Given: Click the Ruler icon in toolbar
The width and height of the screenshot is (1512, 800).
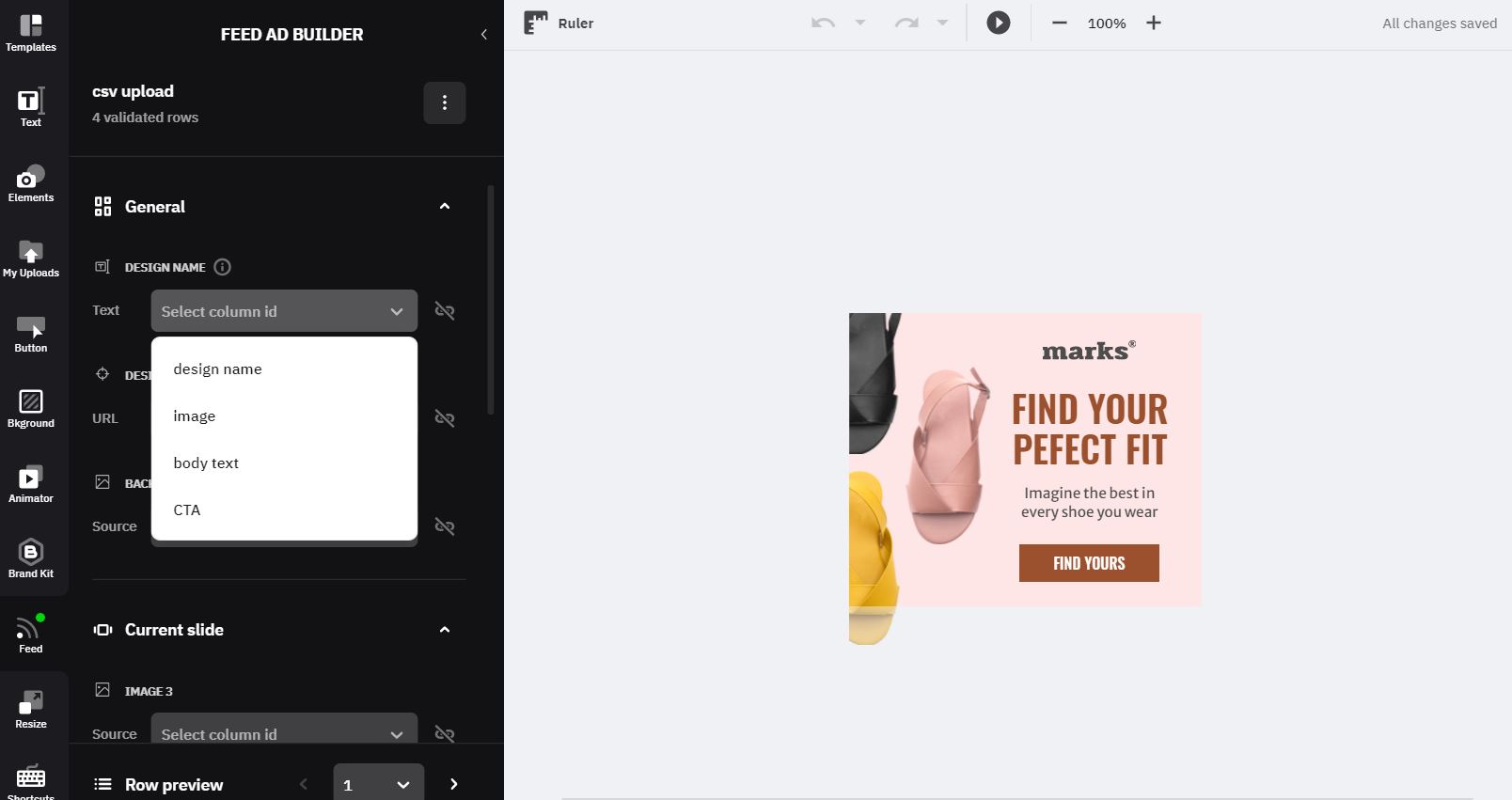Looking at the screenshot, I should [x=536, y=24].
